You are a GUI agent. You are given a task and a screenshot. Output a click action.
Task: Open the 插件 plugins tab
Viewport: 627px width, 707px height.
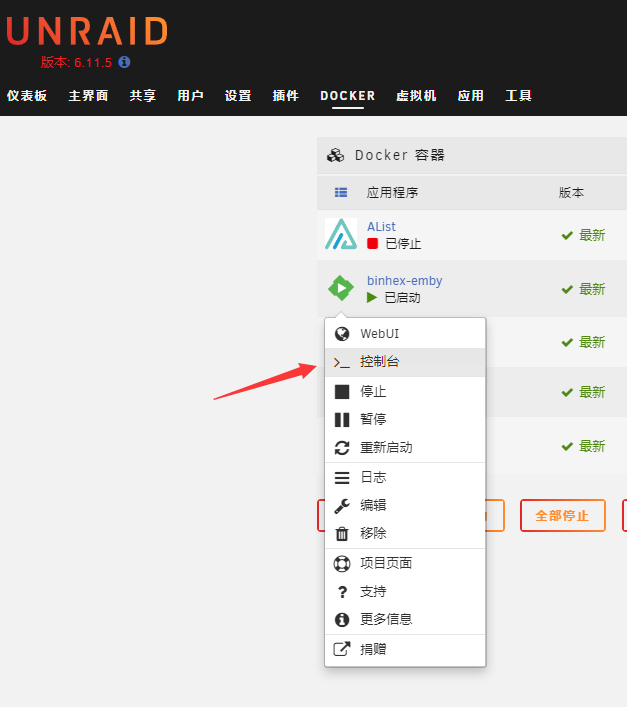coord(286,96)
